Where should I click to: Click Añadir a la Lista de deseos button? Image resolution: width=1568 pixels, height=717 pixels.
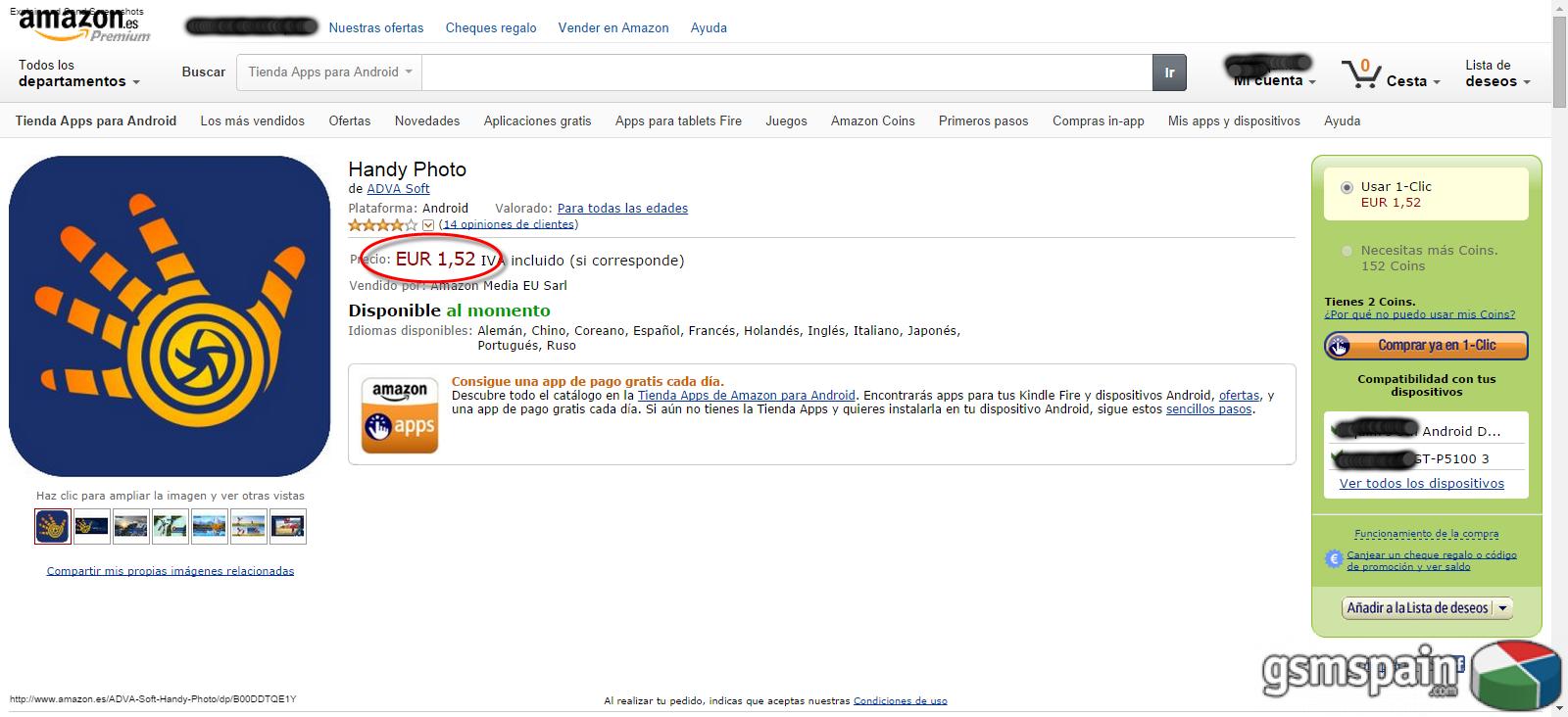click(x=1417, y=608)
